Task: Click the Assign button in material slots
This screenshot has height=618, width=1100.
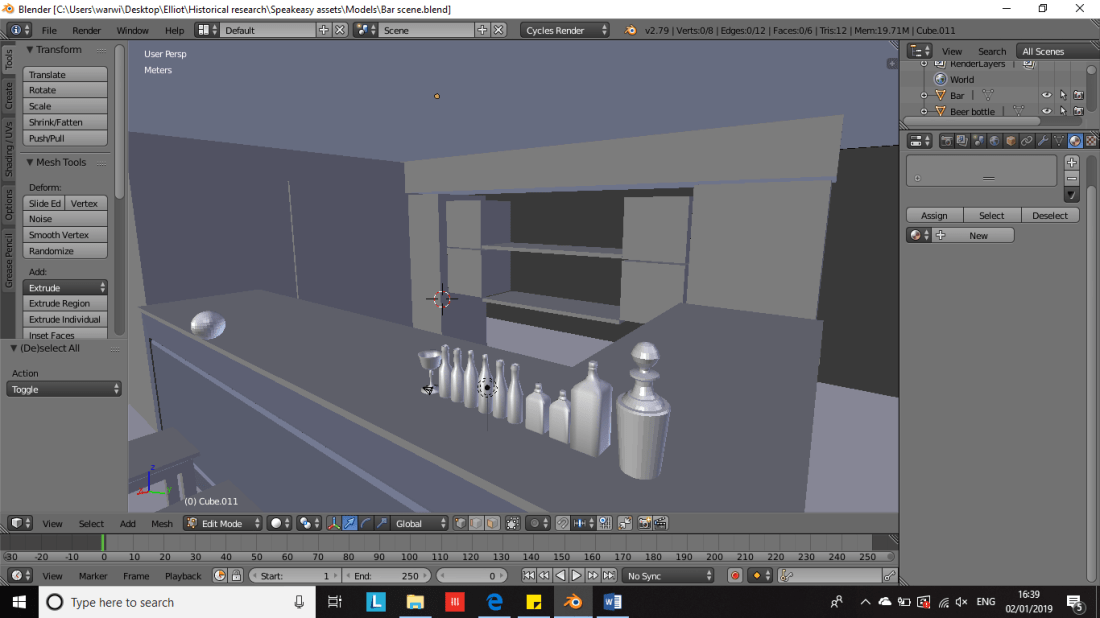Action: 934,215
